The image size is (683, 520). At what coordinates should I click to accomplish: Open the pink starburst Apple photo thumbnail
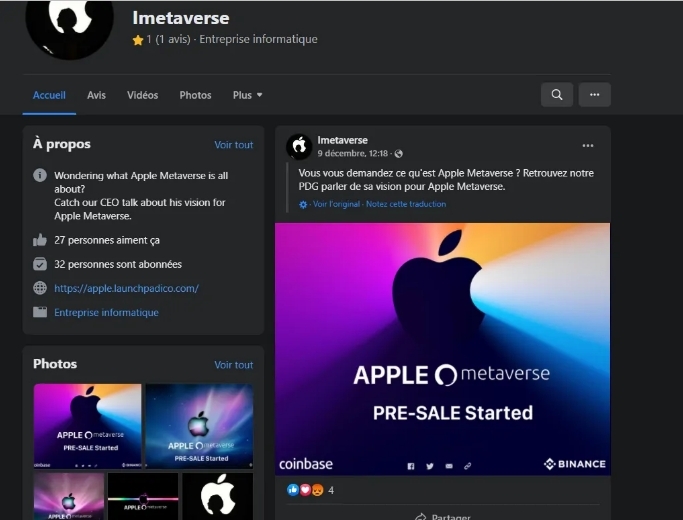[69, 496]
